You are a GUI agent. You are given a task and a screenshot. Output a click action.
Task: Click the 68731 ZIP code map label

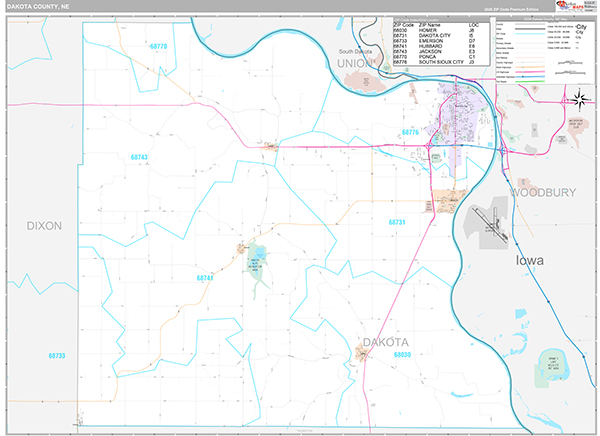398,222
